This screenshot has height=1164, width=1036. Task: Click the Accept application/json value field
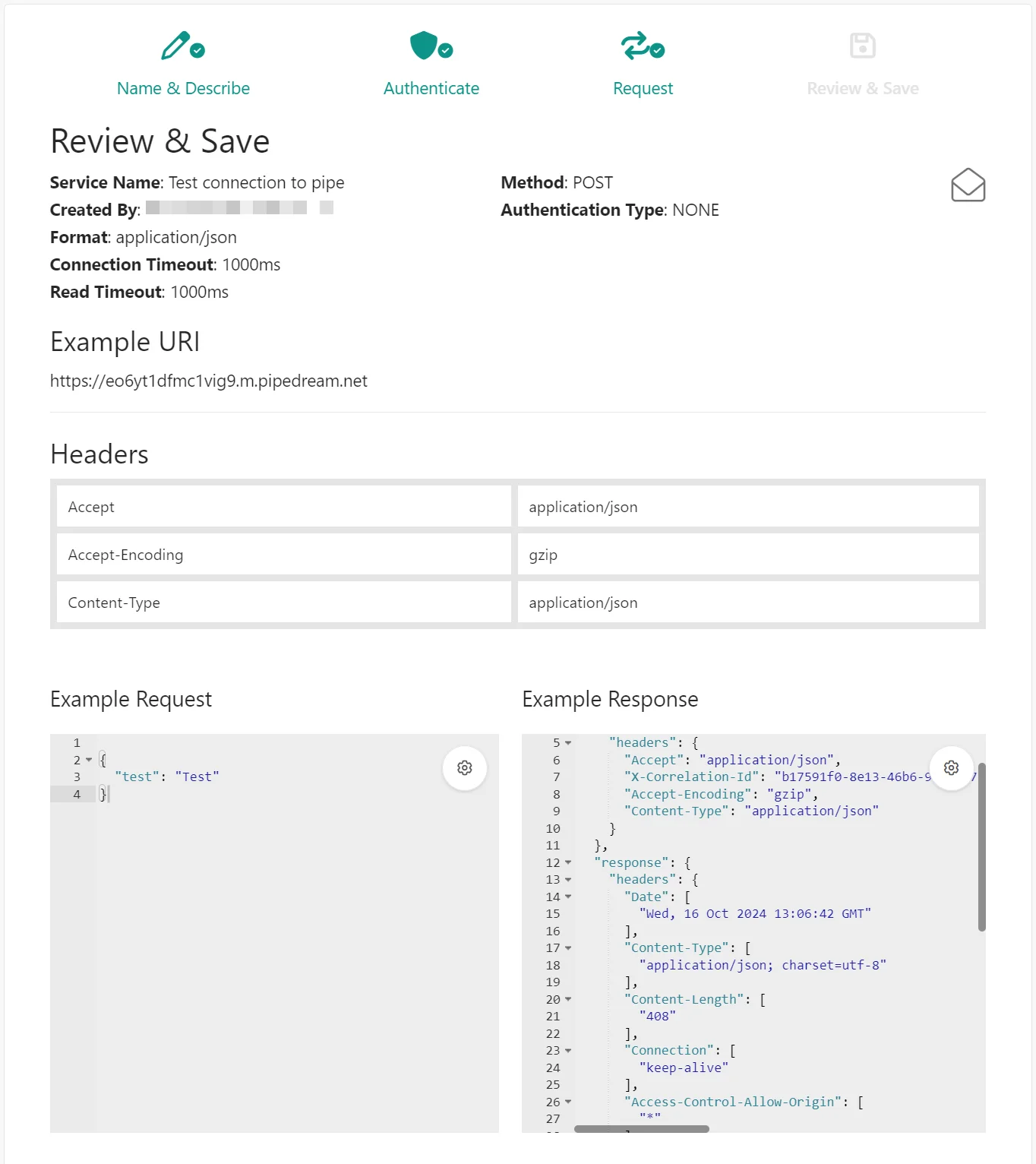point(748,506)
